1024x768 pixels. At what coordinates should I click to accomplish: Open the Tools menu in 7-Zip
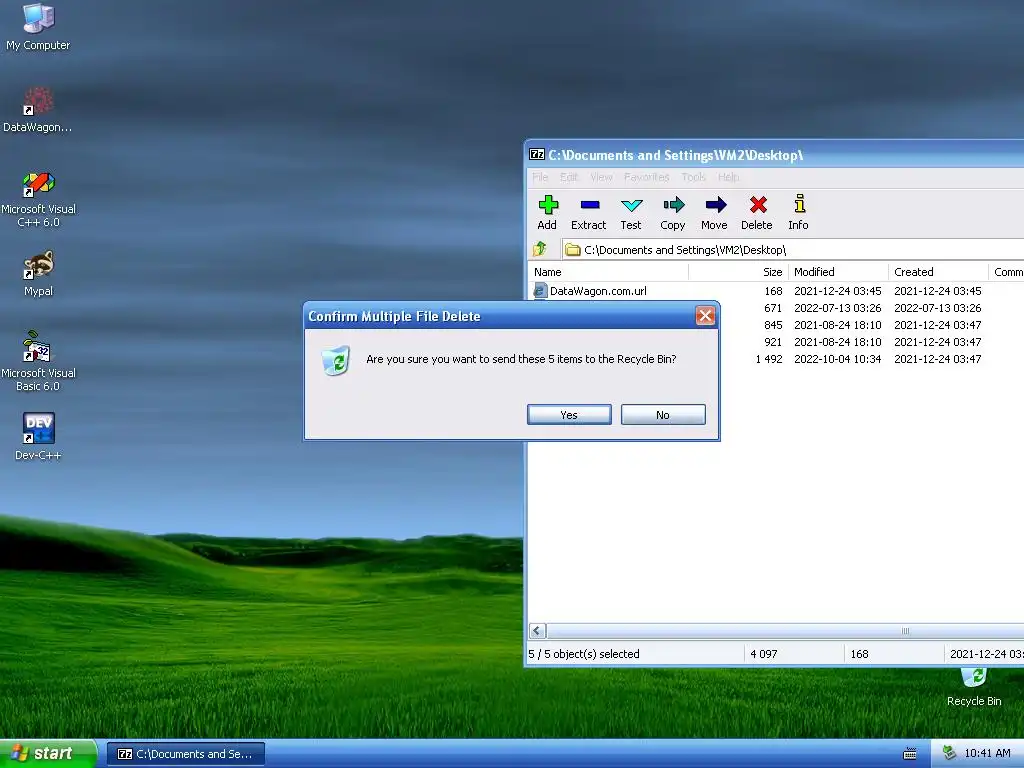[x=694, y=177]
